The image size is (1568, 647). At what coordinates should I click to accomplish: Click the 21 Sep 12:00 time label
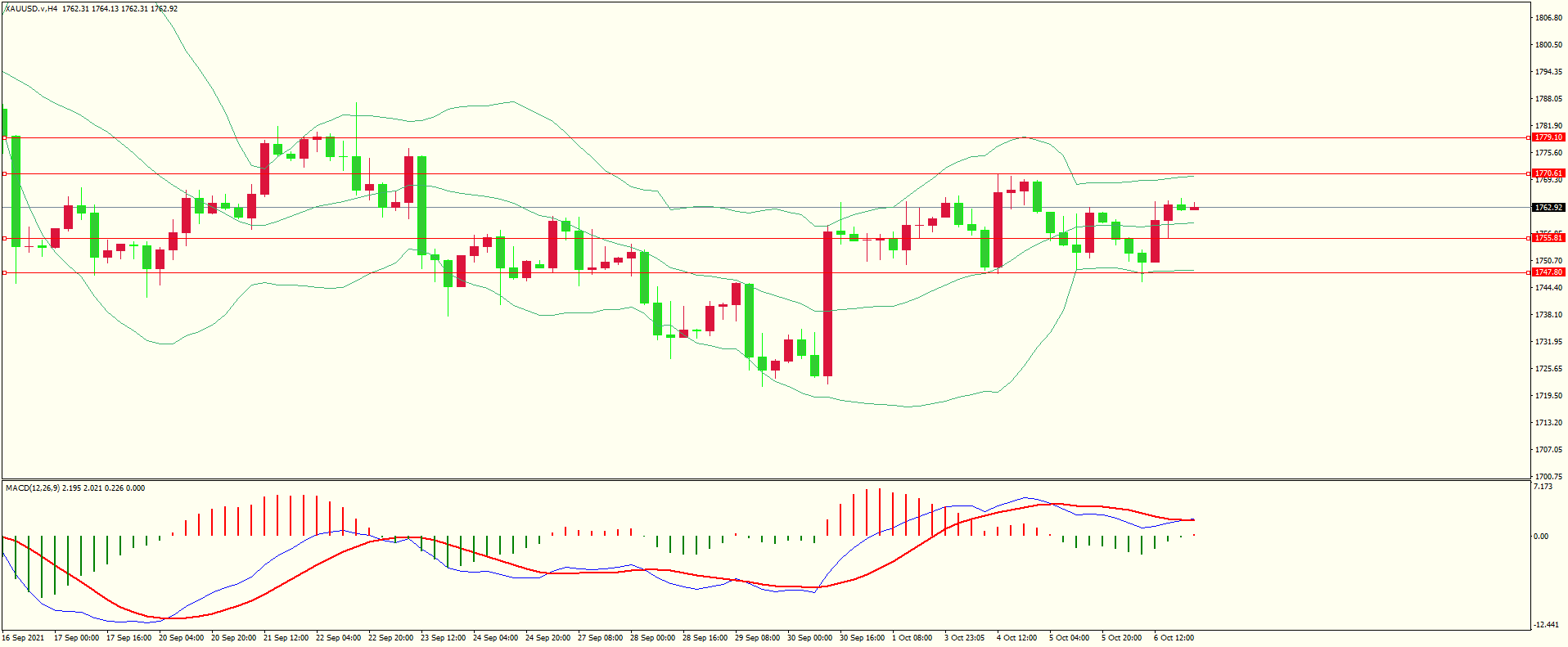pyautogui.click(x=286, y=638)
